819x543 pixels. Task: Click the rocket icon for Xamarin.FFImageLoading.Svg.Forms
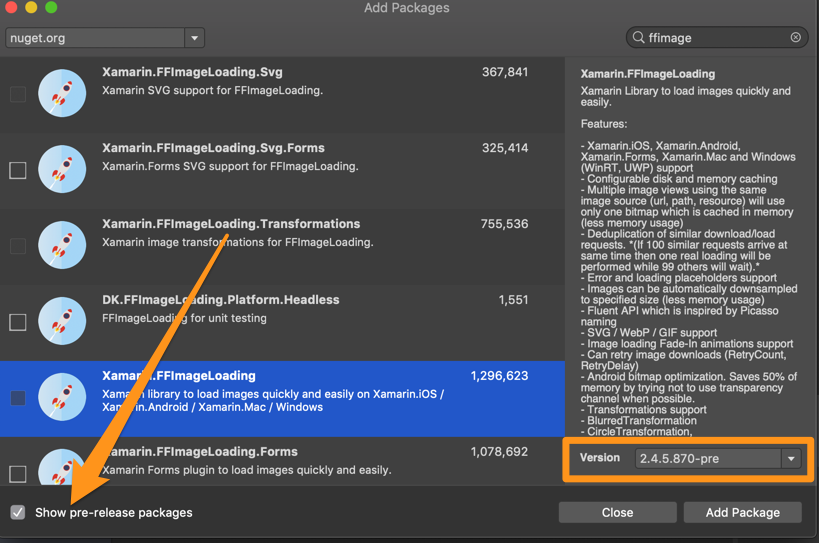click(62, 169)
